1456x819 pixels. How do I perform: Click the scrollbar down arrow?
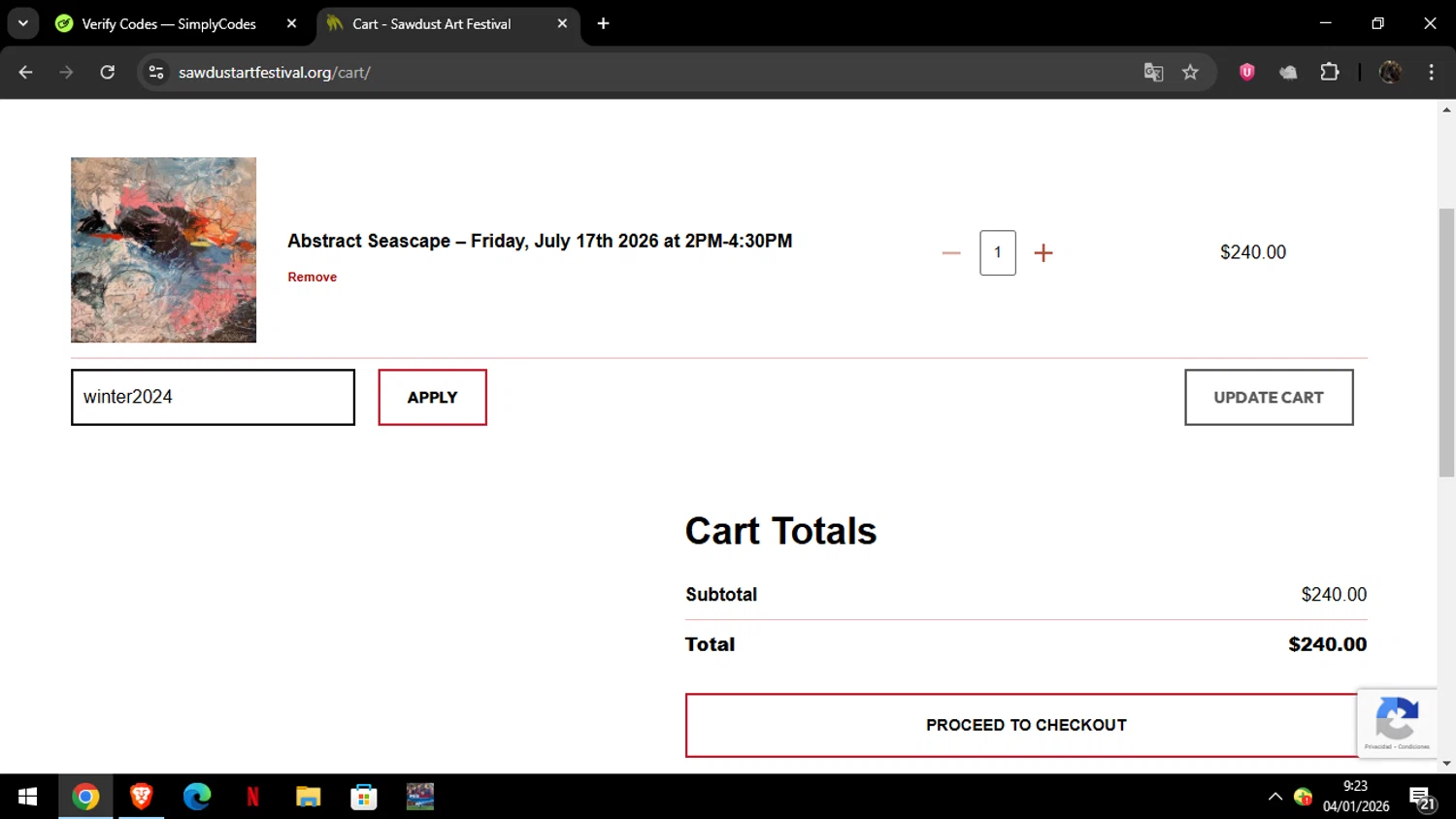click(1446, 764)
